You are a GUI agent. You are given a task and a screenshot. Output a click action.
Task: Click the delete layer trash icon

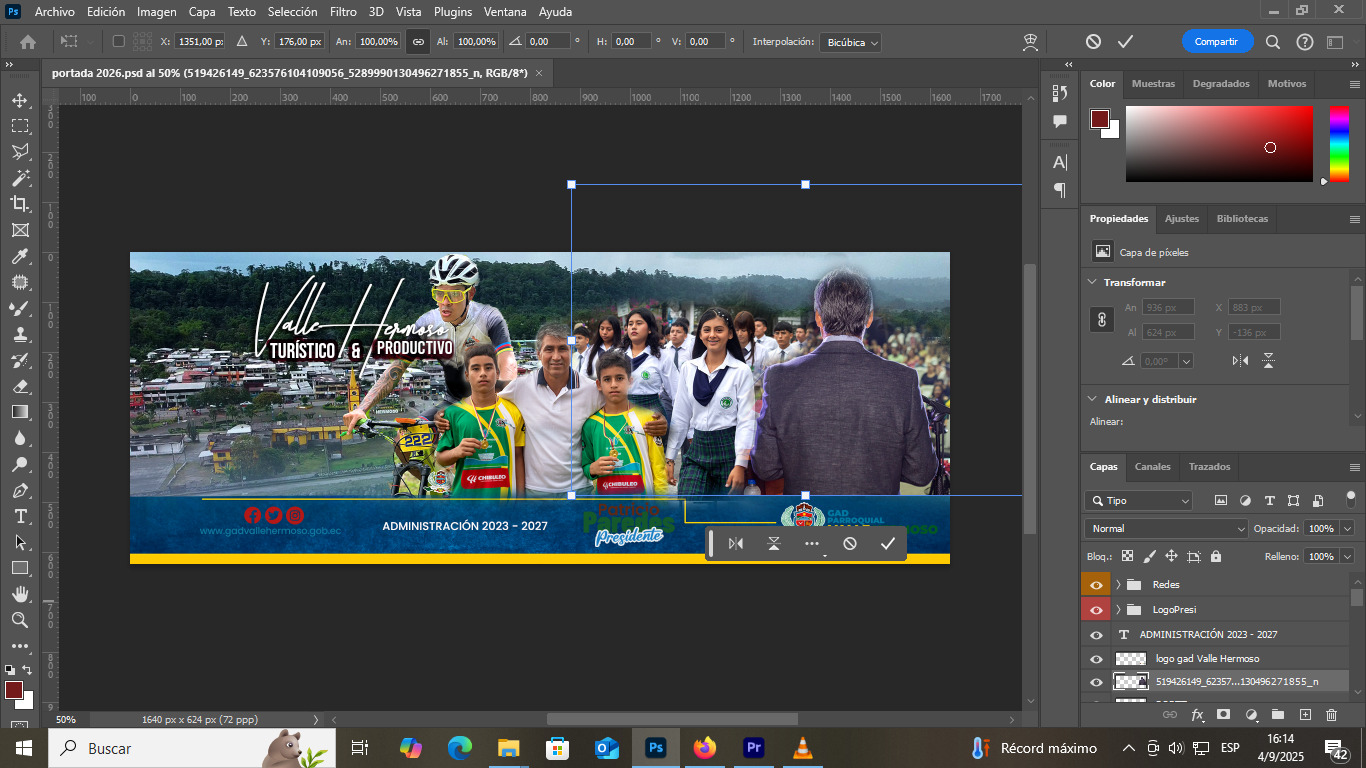pos(1331,715)
